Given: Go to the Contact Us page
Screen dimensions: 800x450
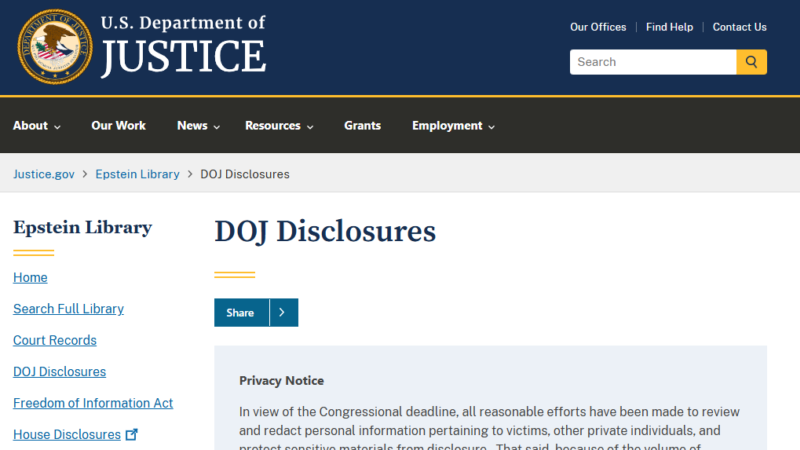Looking at the screenshot, I should 739,27.
